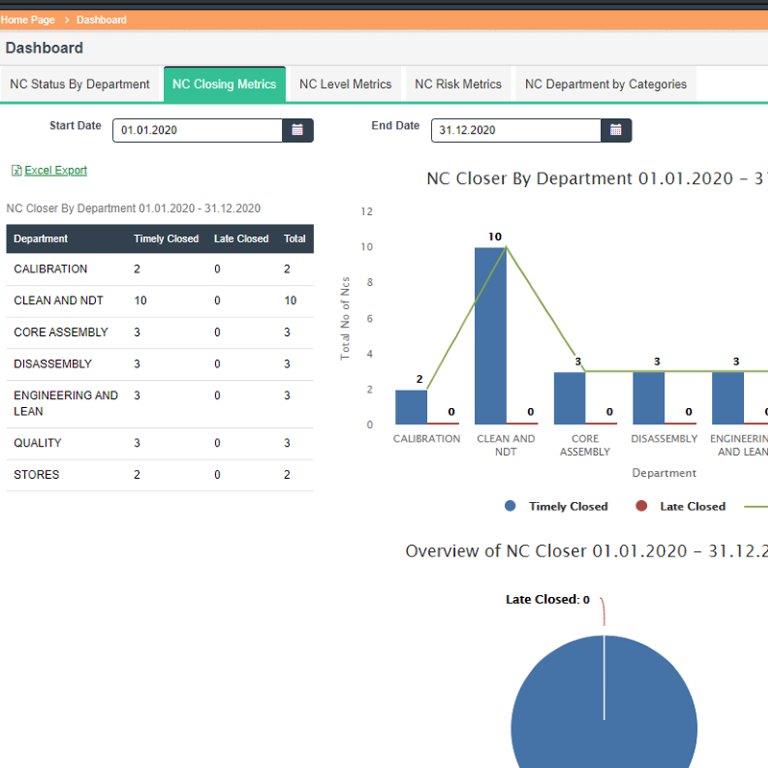Image resolution: width=768 pixels, height=768 pixels.
Task: Toggle Late Closed legend red dot
Action: coord(641,506)
